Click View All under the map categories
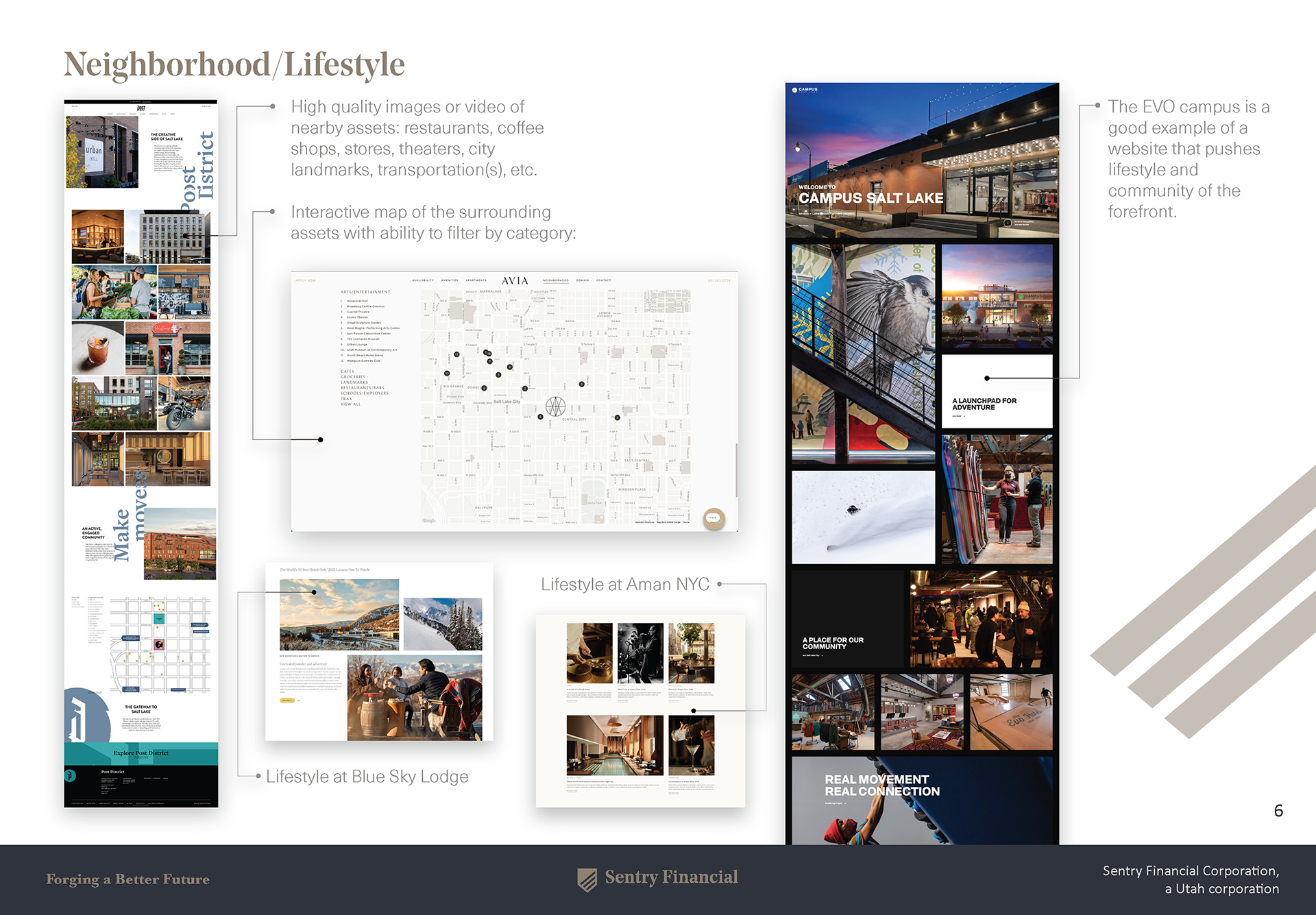The height and width of the screenshot is (915, 1316). [350, 404]
